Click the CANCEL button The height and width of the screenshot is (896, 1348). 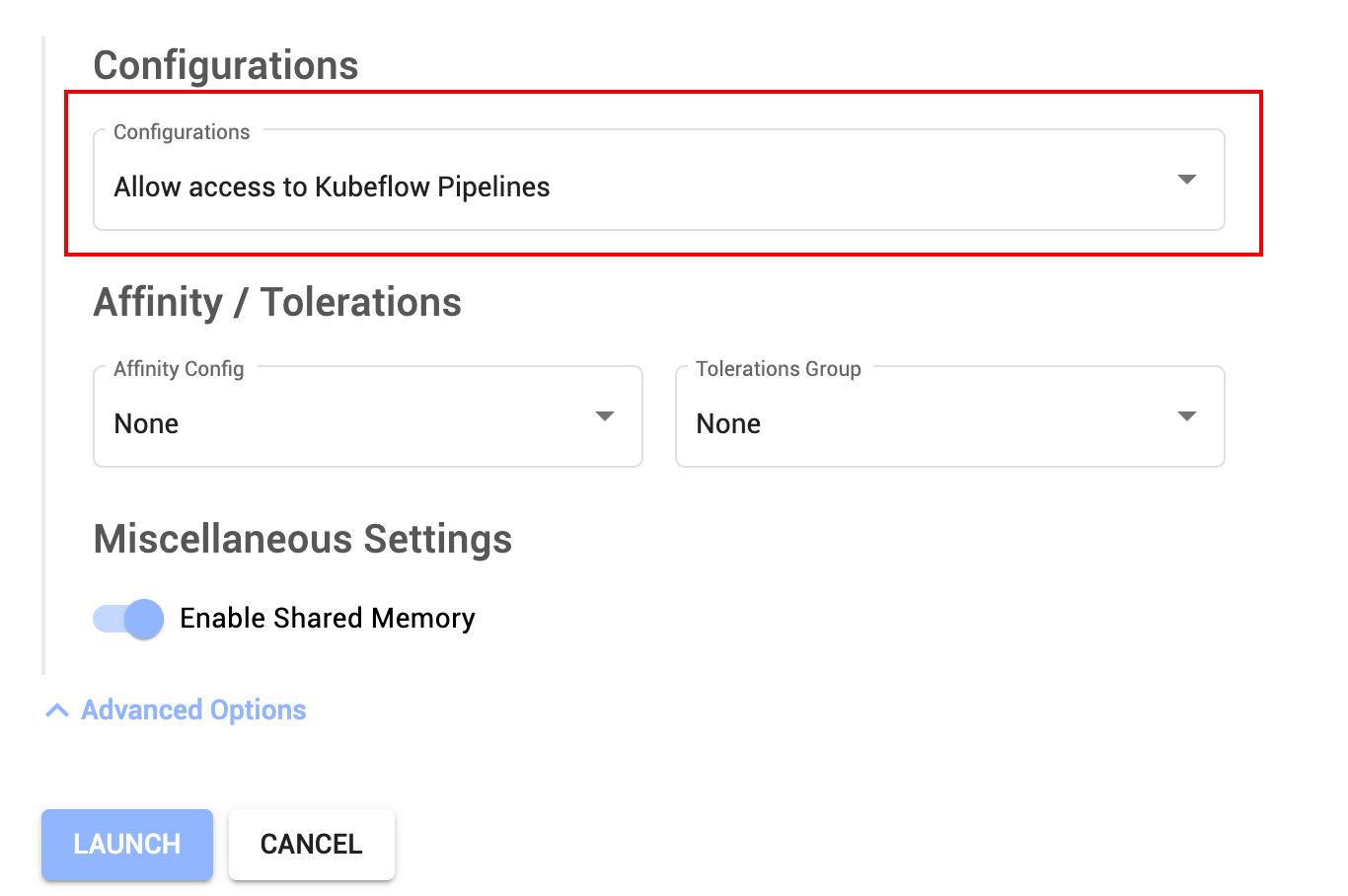[x=312, y=845]
